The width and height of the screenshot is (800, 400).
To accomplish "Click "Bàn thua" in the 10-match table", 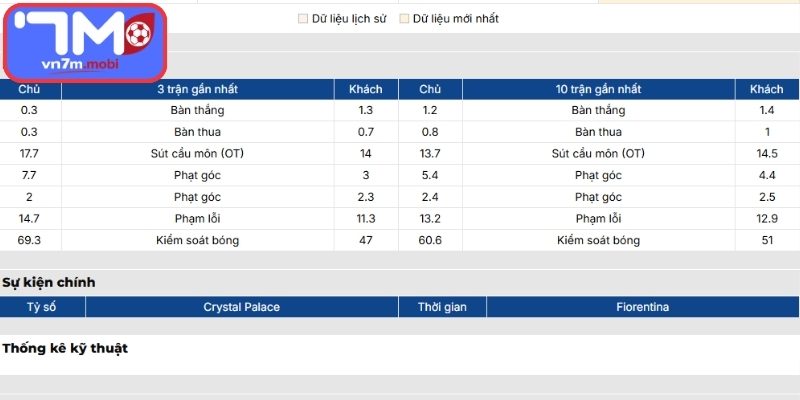I will point(598,132).
